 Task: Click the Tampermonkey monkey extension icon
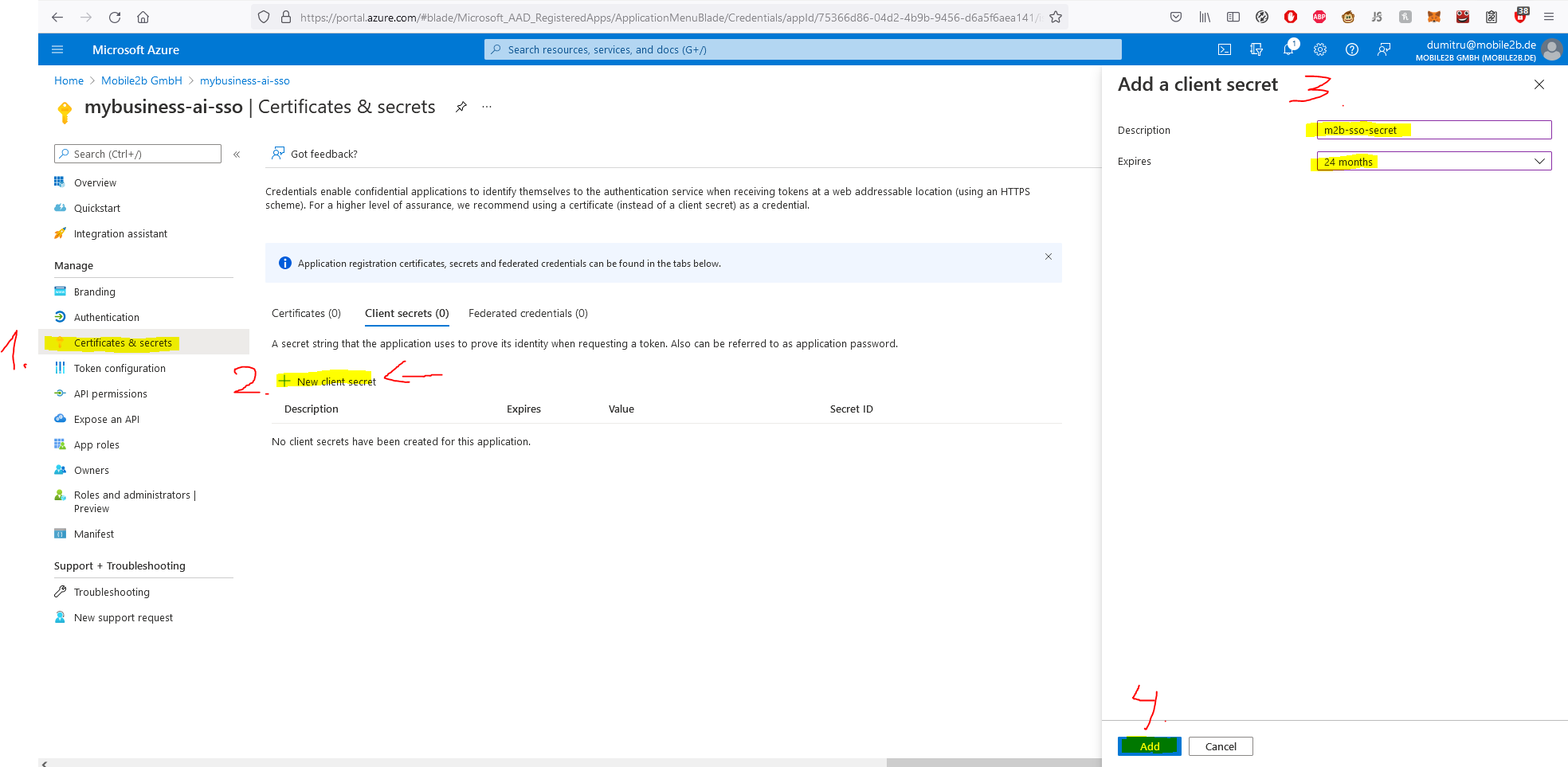pyautogui.click(x=1348, y=16)
